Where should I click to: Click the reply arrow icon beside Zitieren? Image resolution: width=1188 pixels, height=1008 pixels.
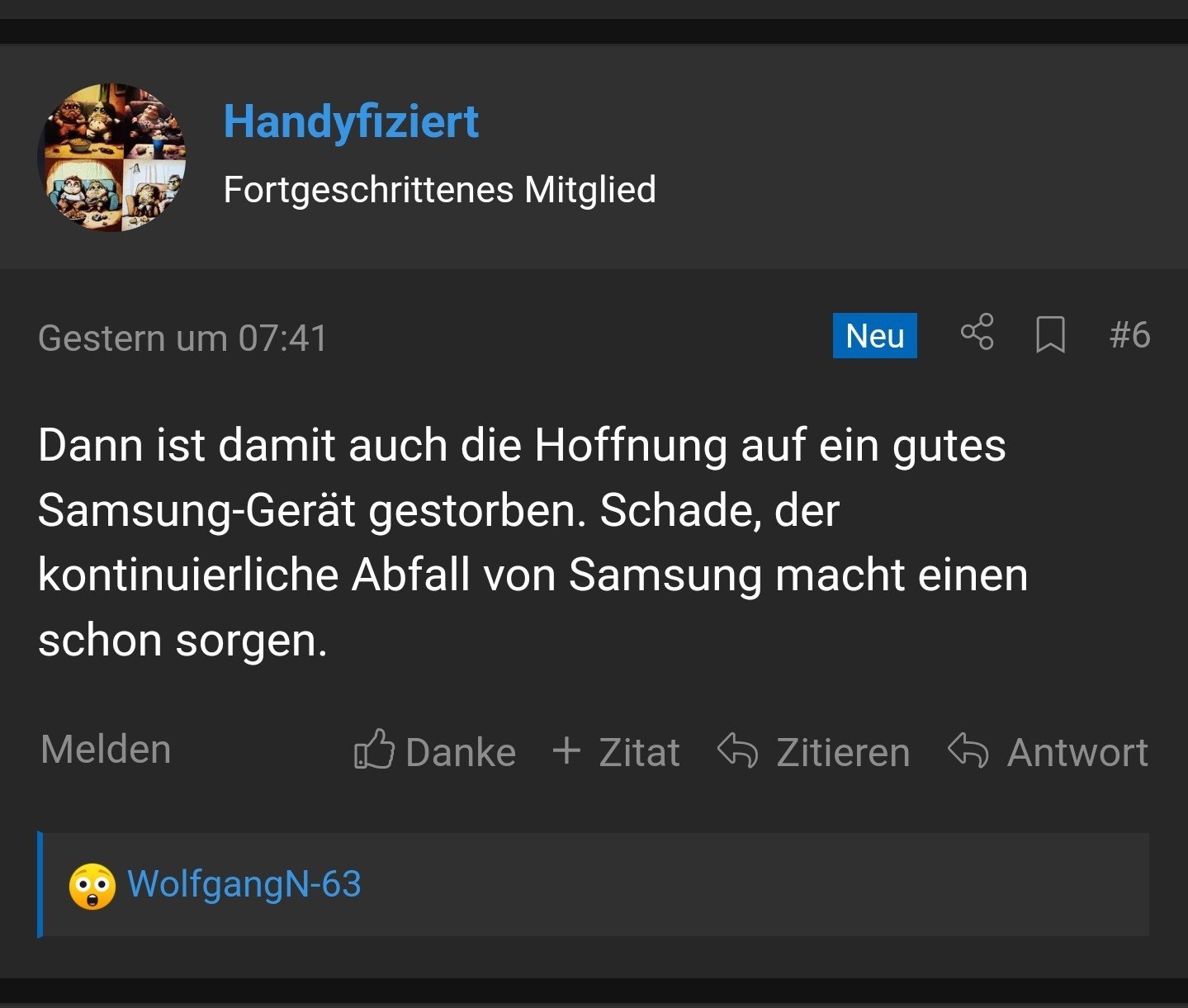[x=737, y=750]
